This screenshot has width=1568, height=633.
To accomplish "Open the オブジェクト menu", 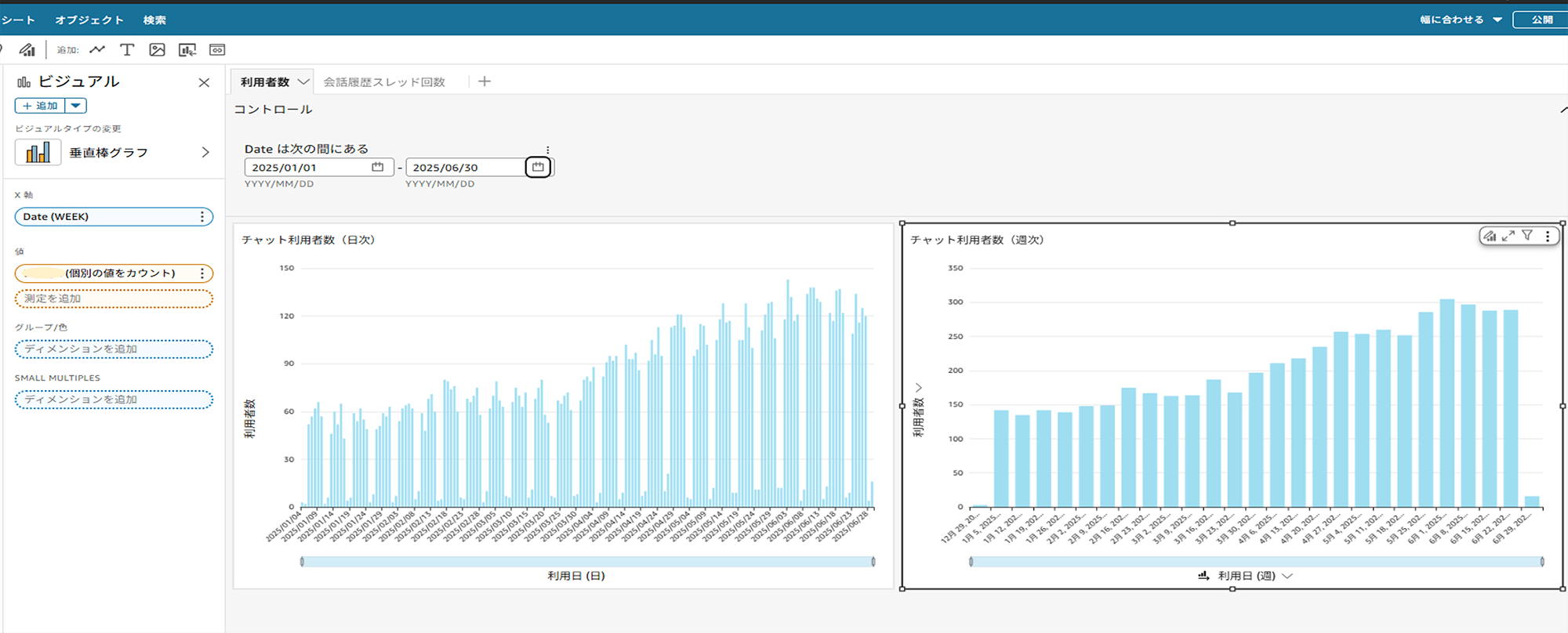I will click(89, 20).
